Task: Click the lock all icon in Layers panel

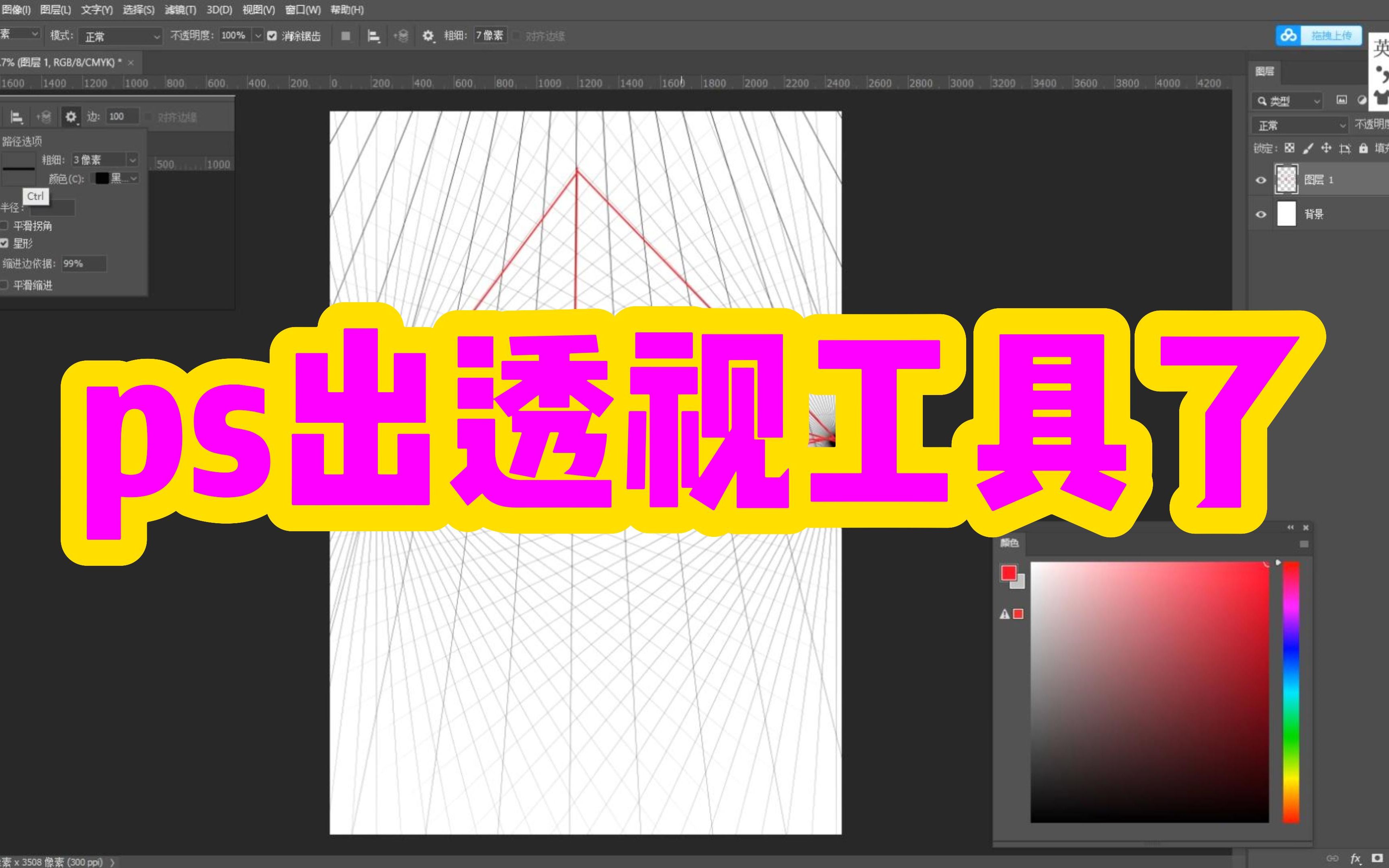Action: click(x=1364, y=147)
